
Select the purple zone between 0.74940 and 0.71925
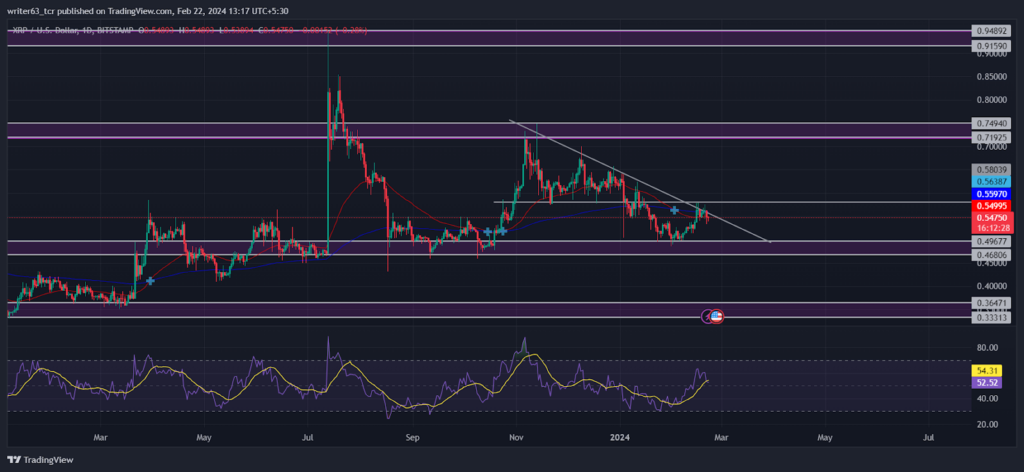(x=488, y=130)
